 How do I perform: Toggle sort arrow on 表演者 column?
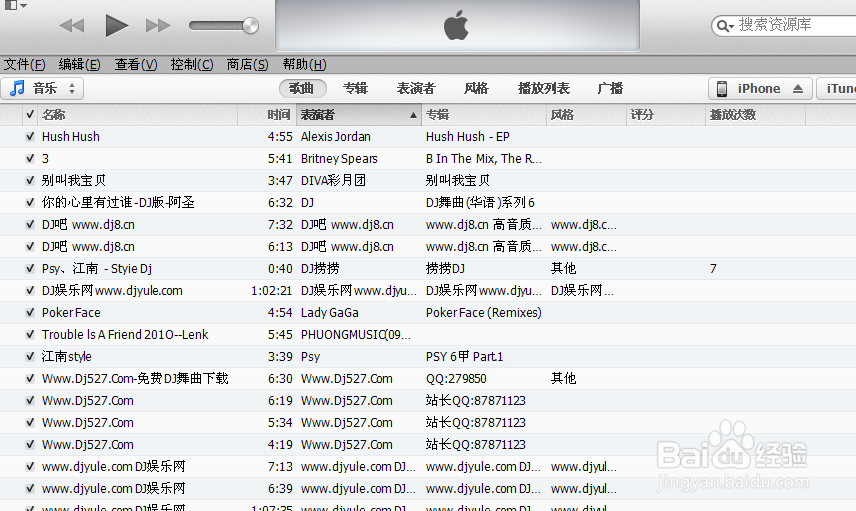pos(413,115)
